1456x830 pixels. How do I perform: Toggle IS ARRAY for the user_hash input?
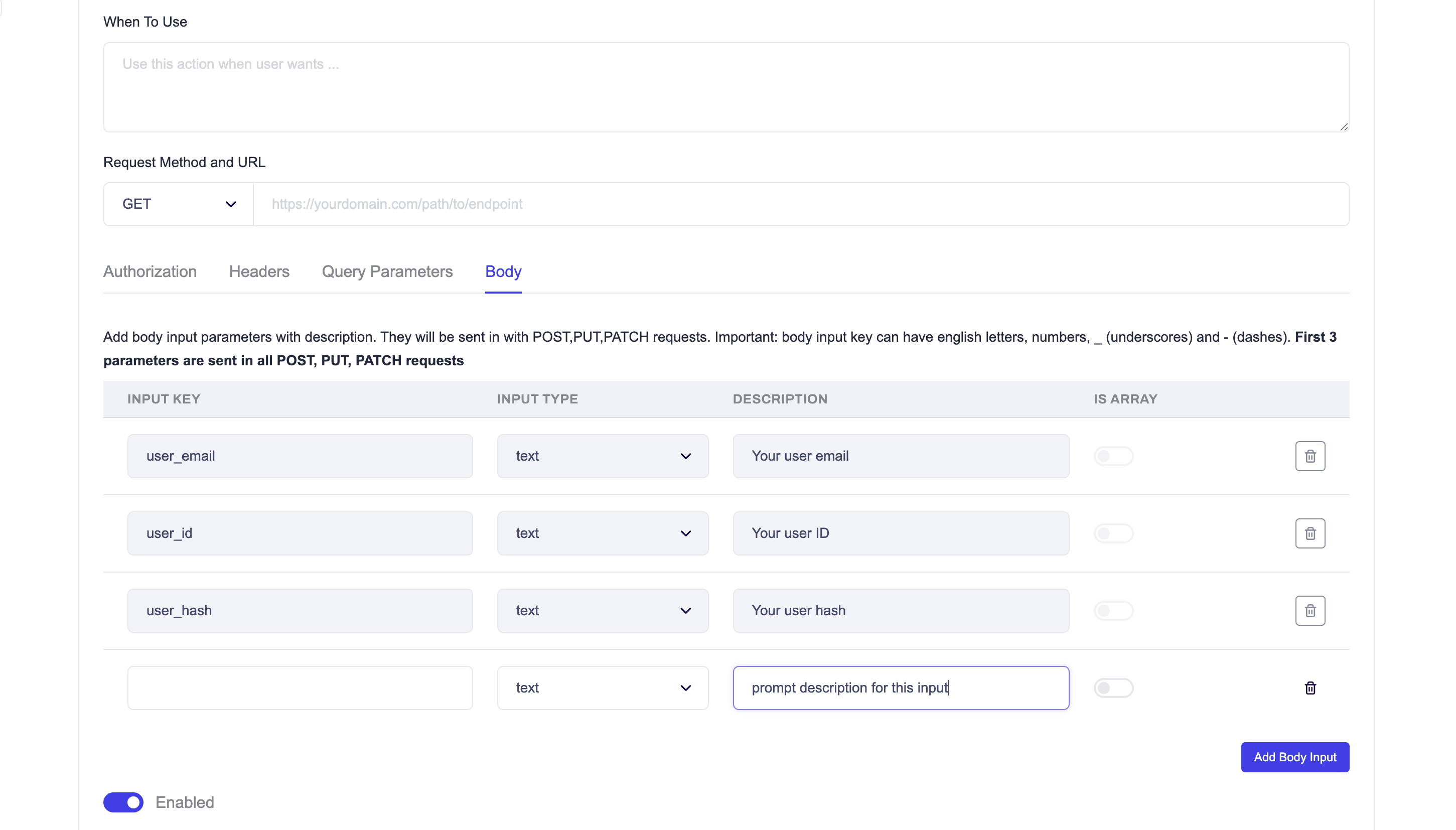[1113, 610]
